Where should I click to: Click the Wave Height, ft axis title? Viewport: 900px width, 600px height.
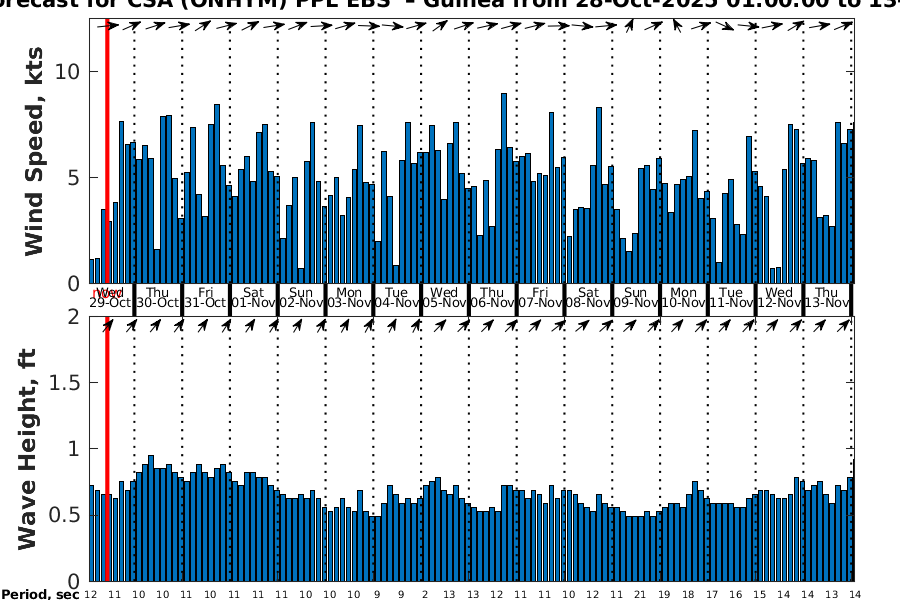[27, 447]
